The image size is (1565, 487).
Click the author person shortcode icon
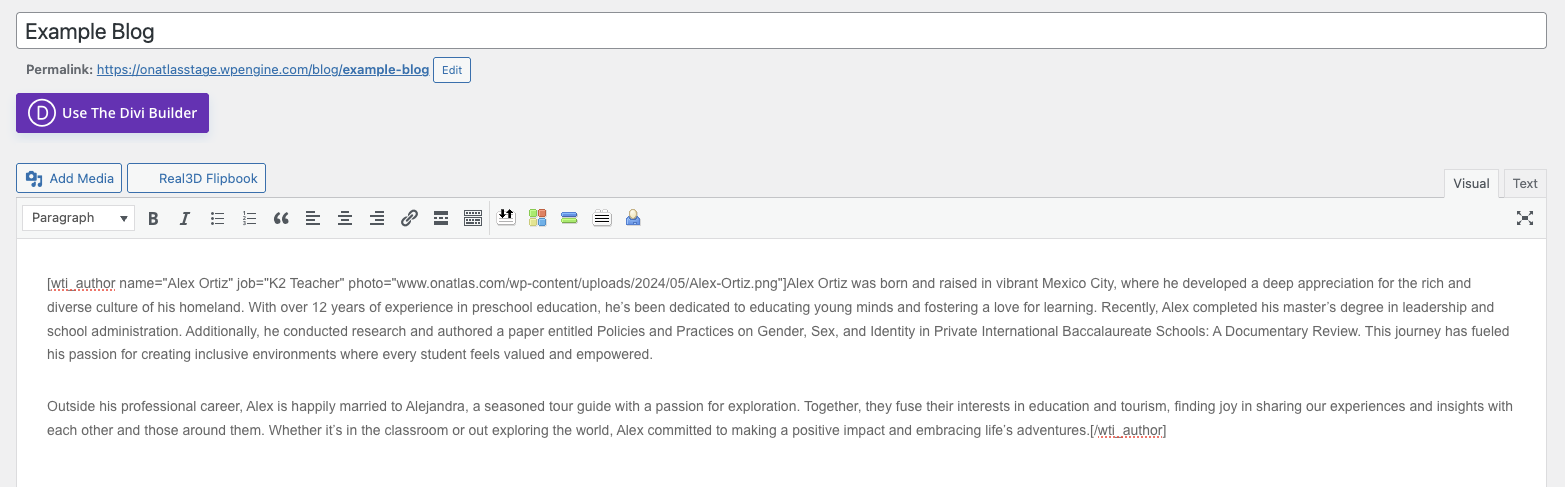click(633, 217)
